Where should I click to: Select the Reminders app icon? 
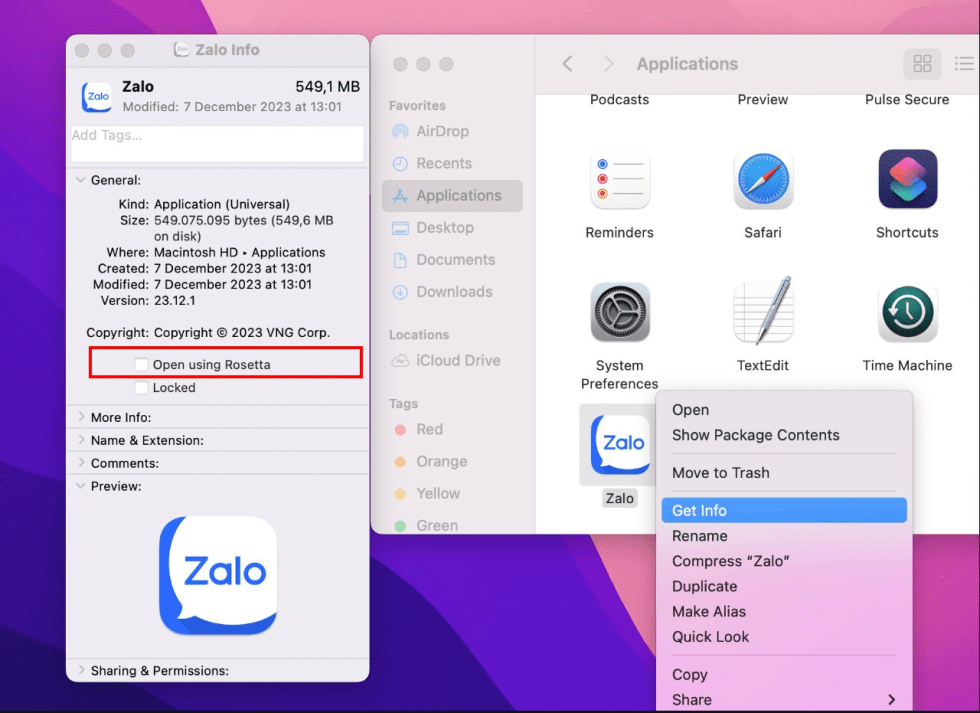point(620,180)
